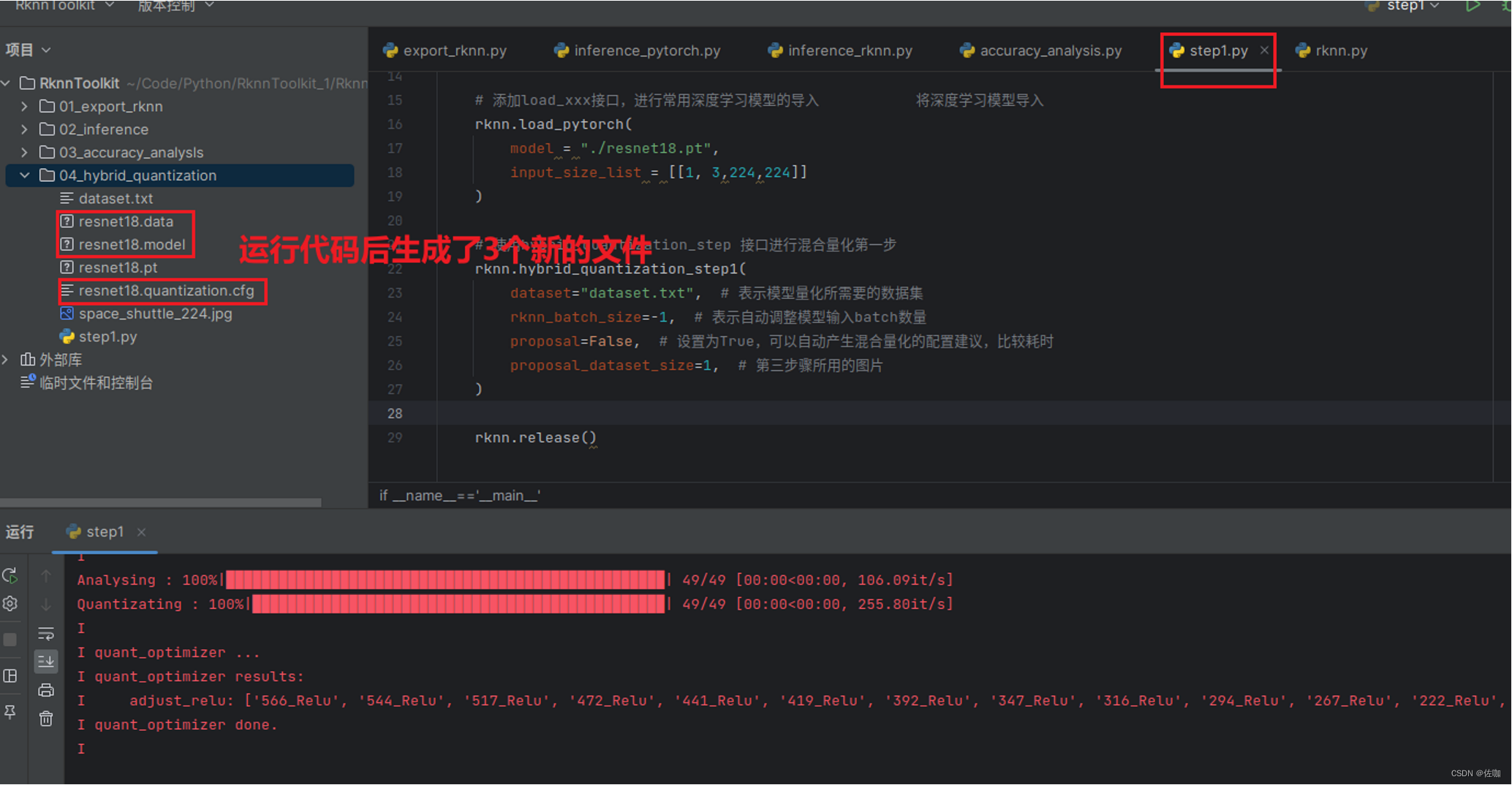
Task: Toggle the Run window layout icon
Action: (11, 675)
